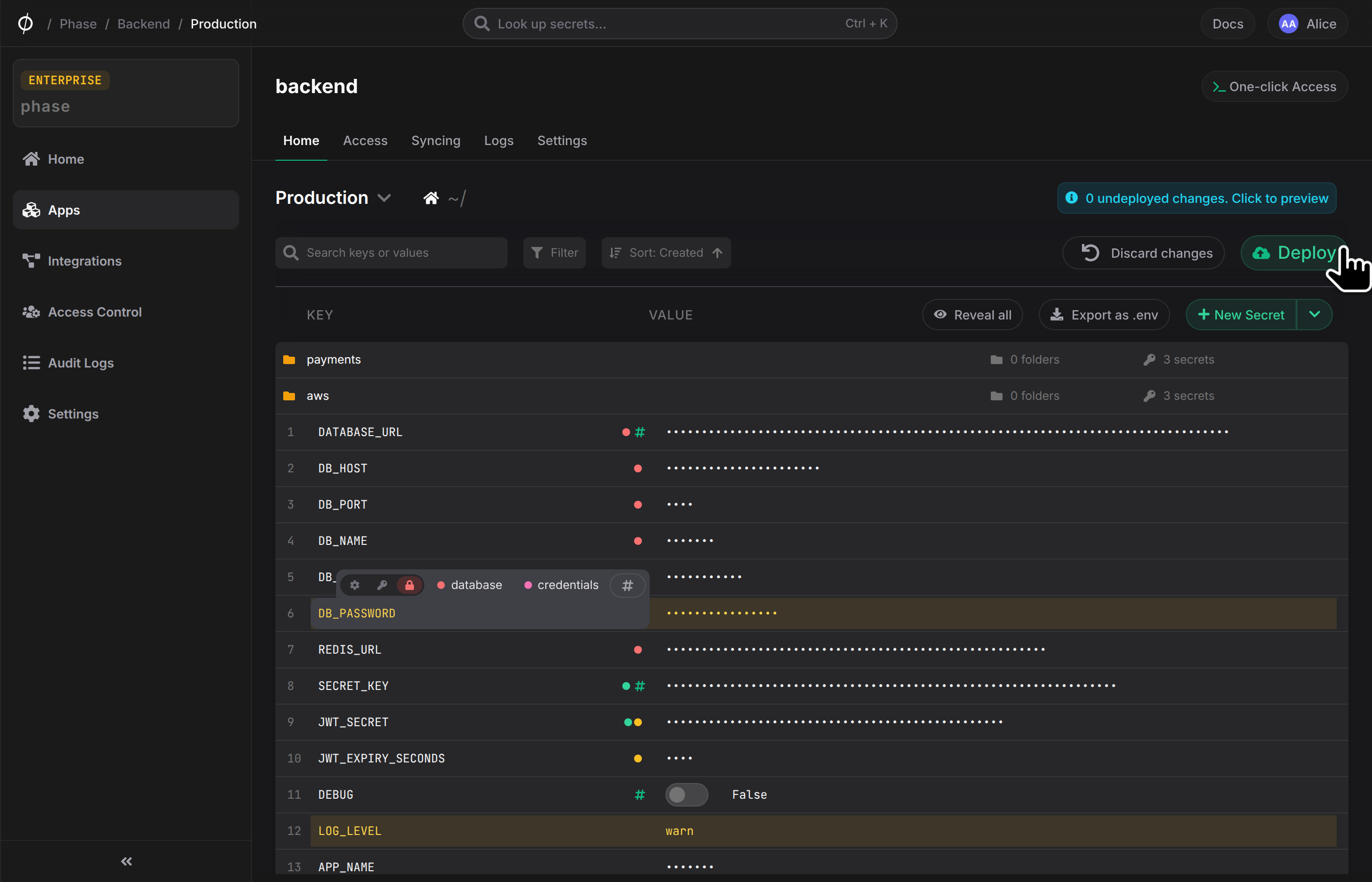1372x882 pixels.
Task: Click the New Secret button
Action: pyautogui.click(x=1241, y=315)
